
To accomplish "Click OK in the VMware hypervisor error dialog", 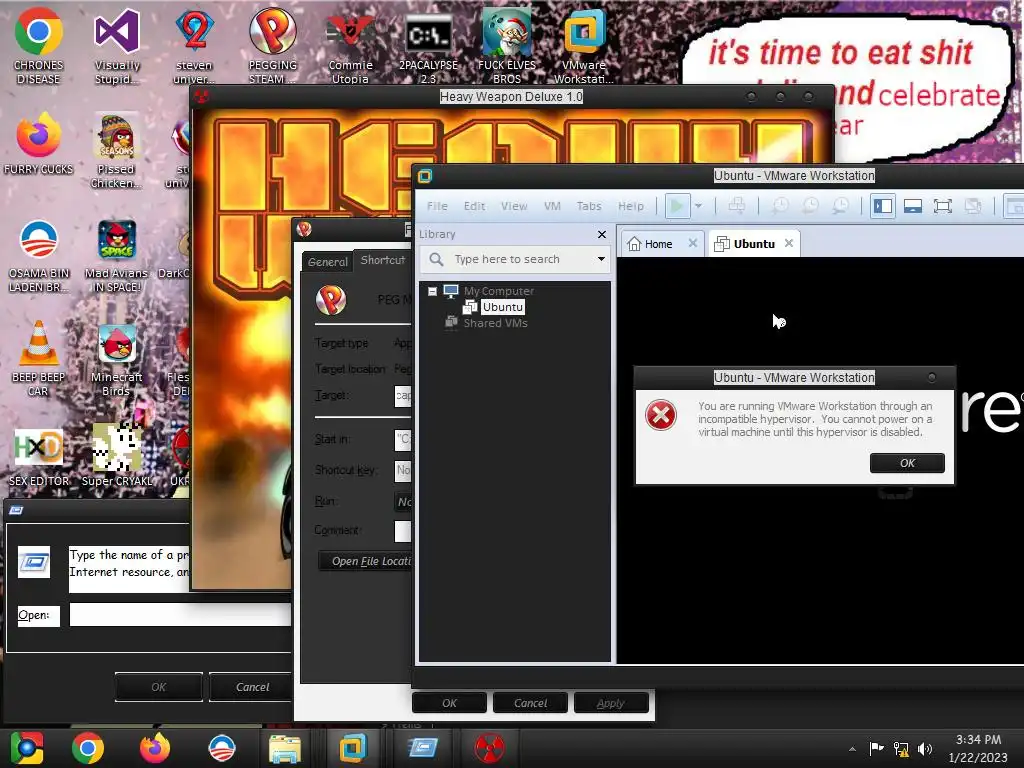I will [x=906, y=462].
